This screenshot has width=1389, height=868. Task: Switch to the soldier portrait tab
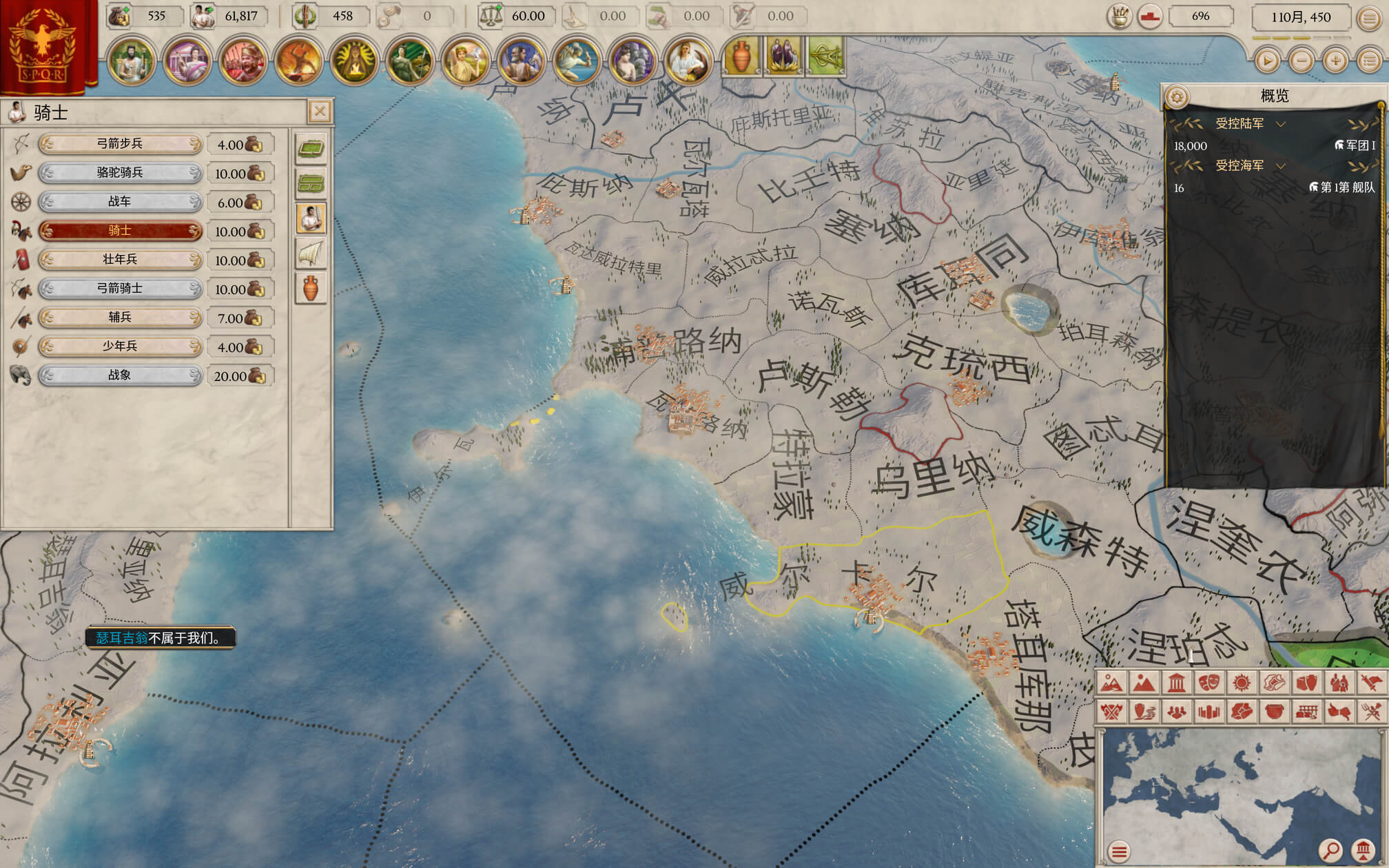coord(311,218)
